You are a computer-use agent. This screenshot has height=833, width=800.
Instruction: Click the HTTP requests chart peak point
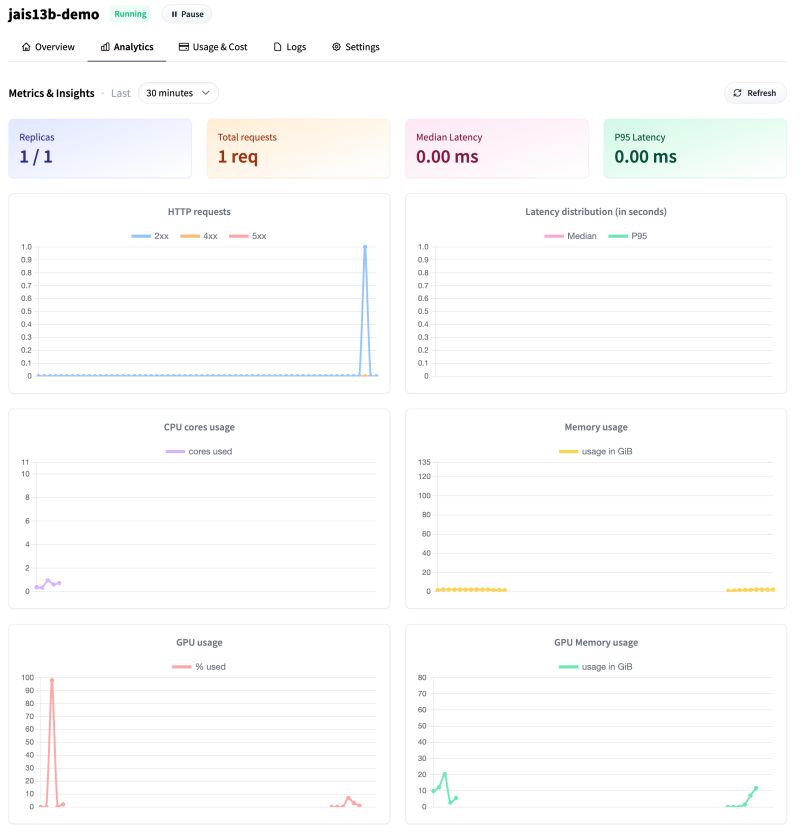365,248
